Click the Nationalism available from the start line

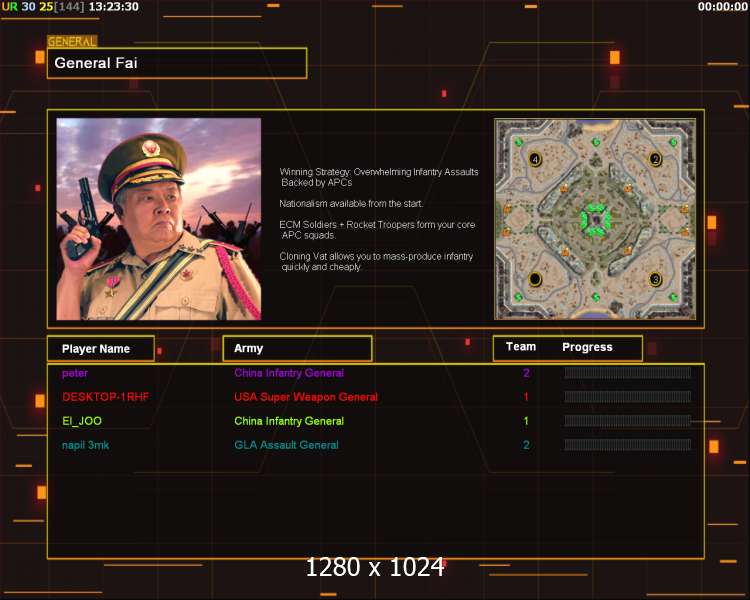[x=351, y=203]
